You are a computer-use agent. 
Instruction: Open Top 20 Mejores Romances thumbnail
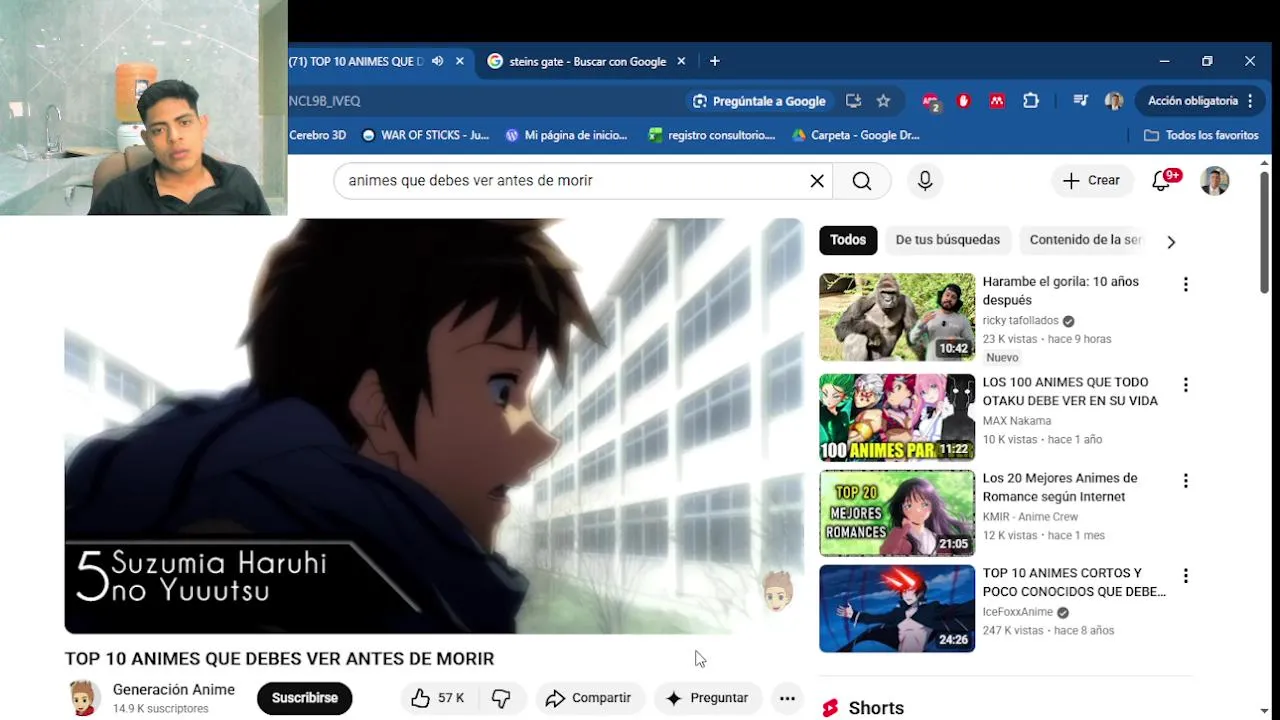click(897, 513)
